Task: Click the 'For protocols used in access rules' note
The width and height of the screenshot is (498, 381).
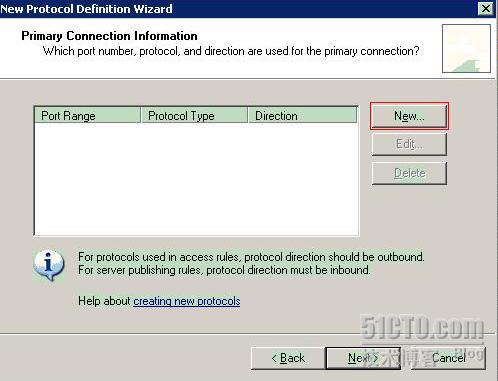Action: [251, 257]
